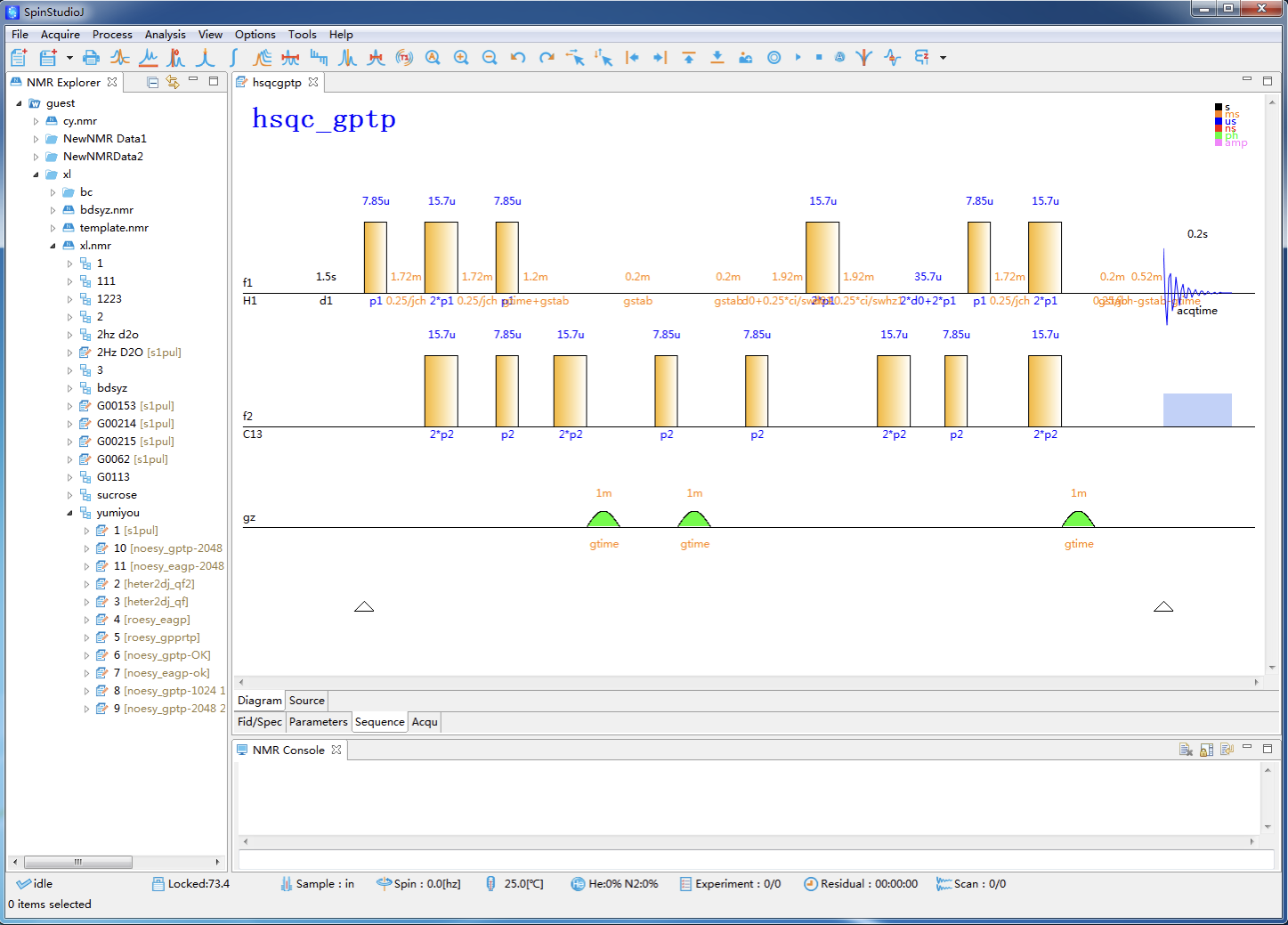Click the Undo arrow icon
The width and height of the screenshot is (1288, 925).
[518, 58]
